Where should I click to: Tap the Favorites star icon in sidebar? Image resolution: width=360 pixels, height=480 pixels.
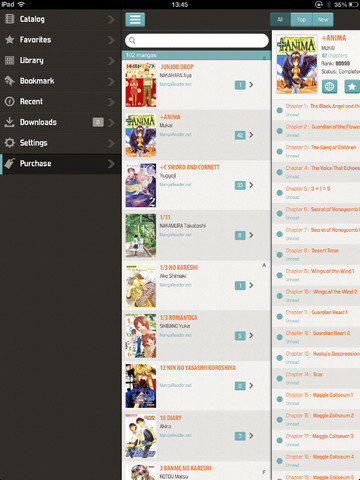tap(10, 40)
